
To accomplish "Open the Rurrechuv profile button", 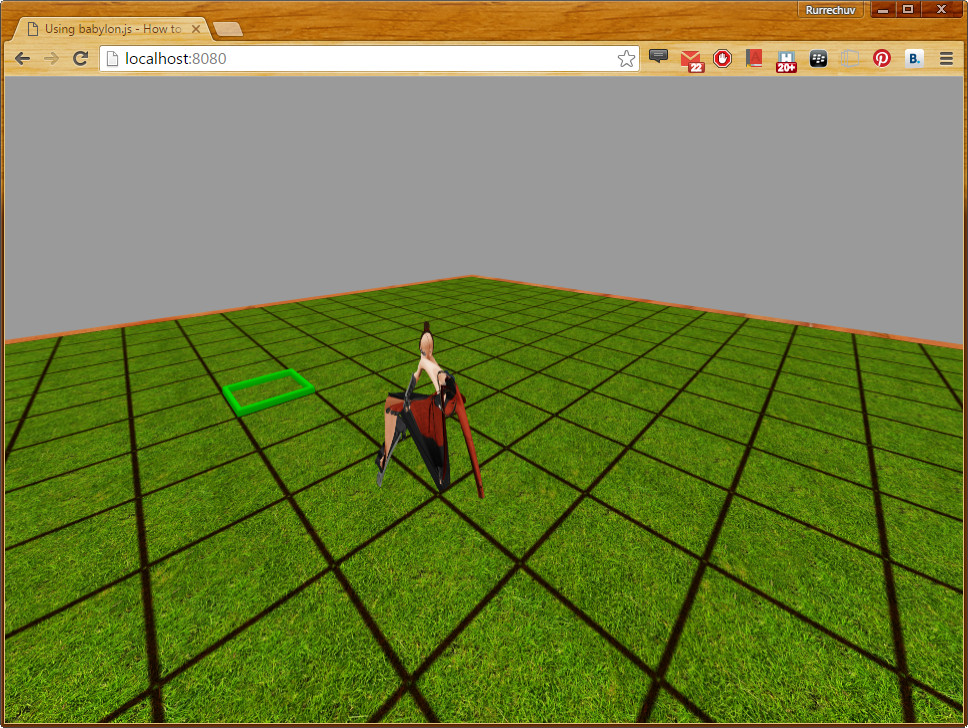I will [830, 10].
